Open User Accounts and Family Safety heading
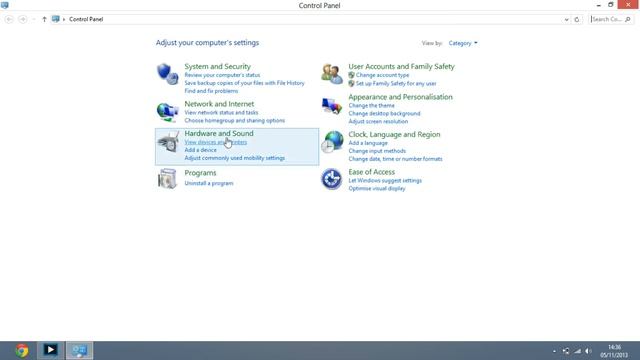This screenshot has width=640, height=360. tap(401, 66)
